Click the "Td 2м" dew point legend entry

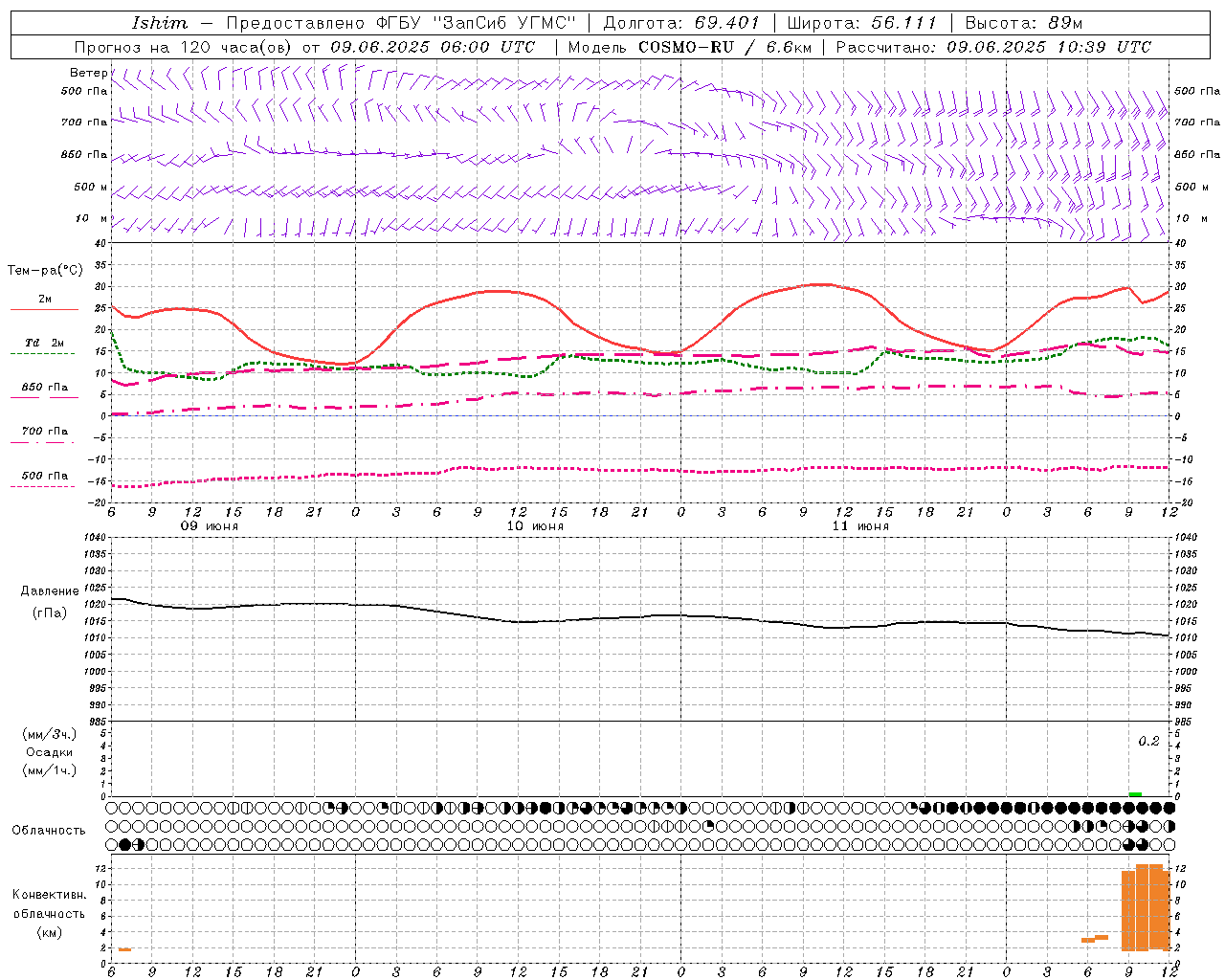click(x=45, y=343)
